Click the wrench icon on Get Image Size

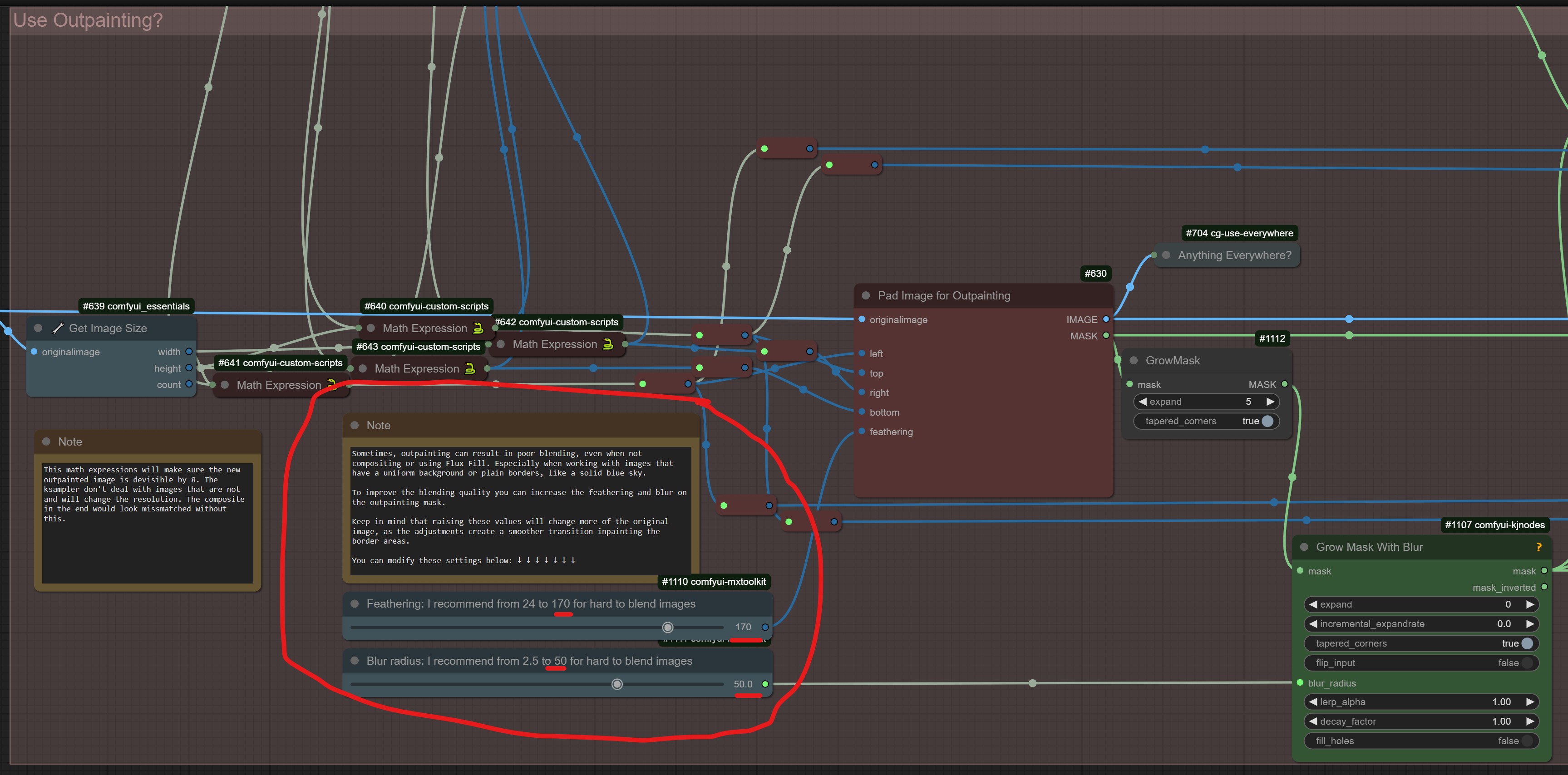click(58, 329)
